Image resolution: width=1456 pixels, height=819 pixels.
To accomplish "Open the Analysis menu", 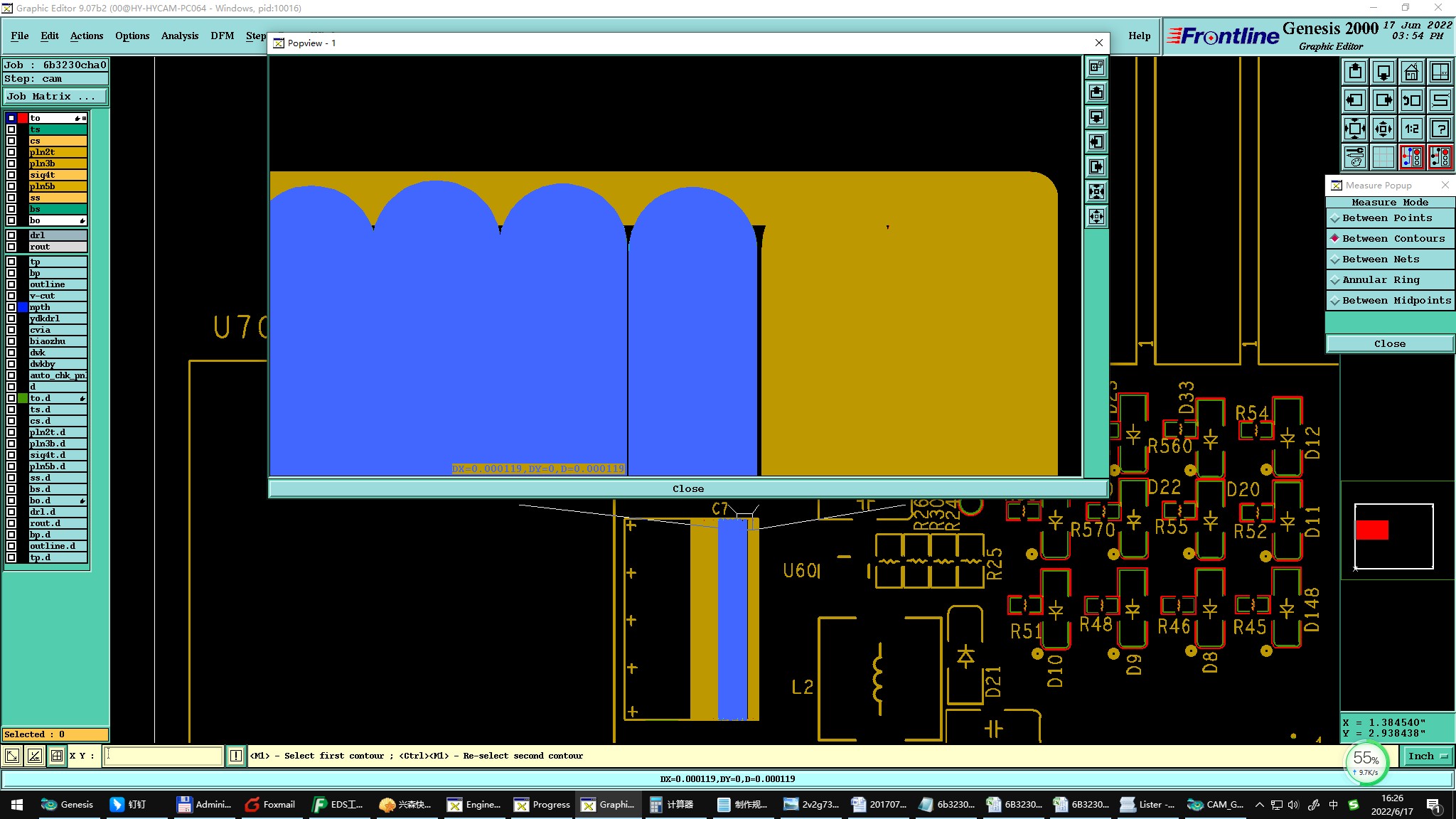I will pos(179,36).
